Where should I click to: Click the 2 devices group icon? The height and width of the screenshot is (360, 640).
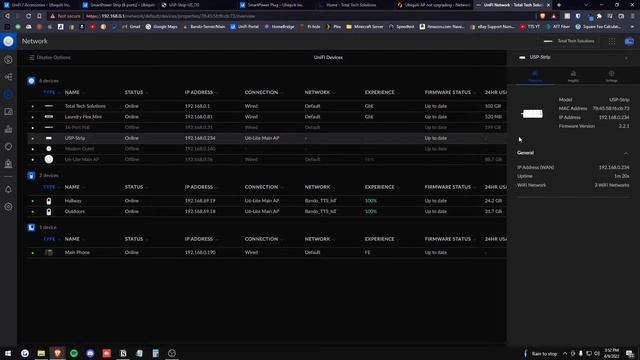31,176
